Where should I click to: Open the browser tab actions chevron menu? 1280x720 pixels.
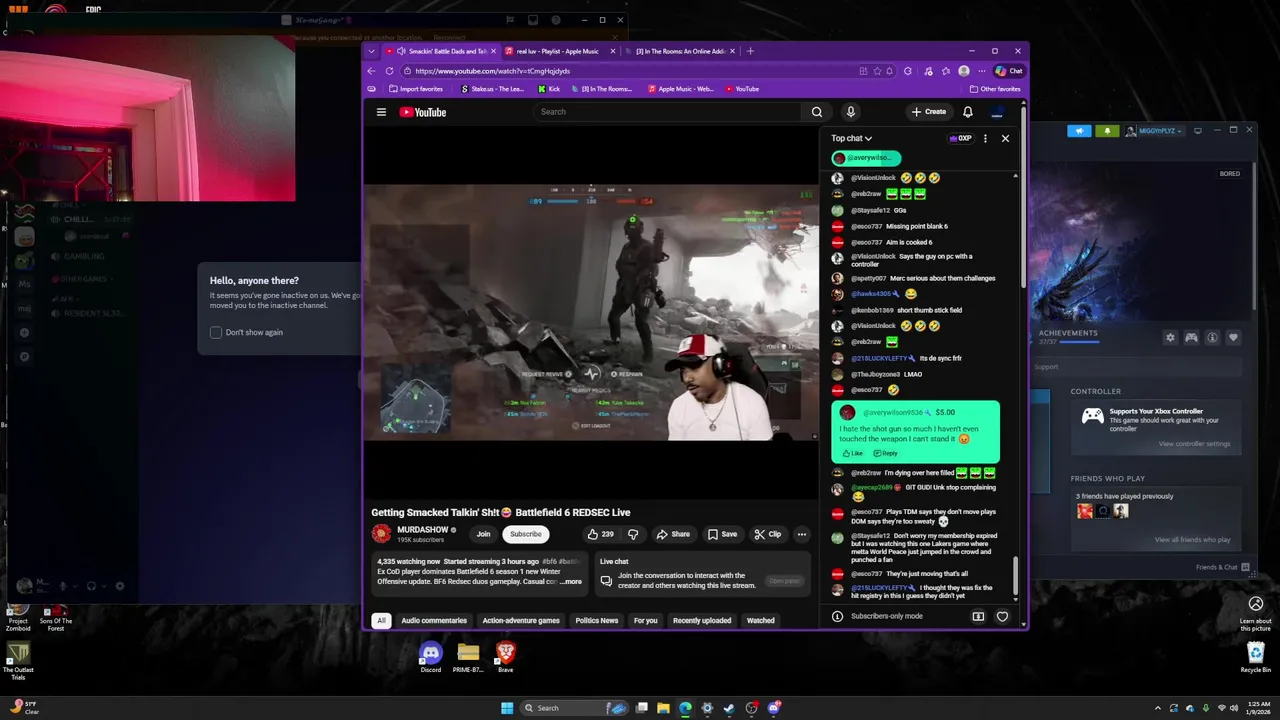pos(372,51)
